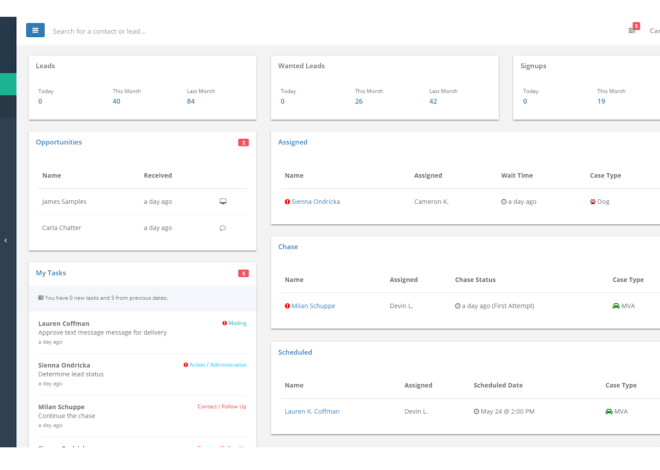Toggle the blue hamburger menu button
The image size is (660, 470).
(x=35, y=30)
